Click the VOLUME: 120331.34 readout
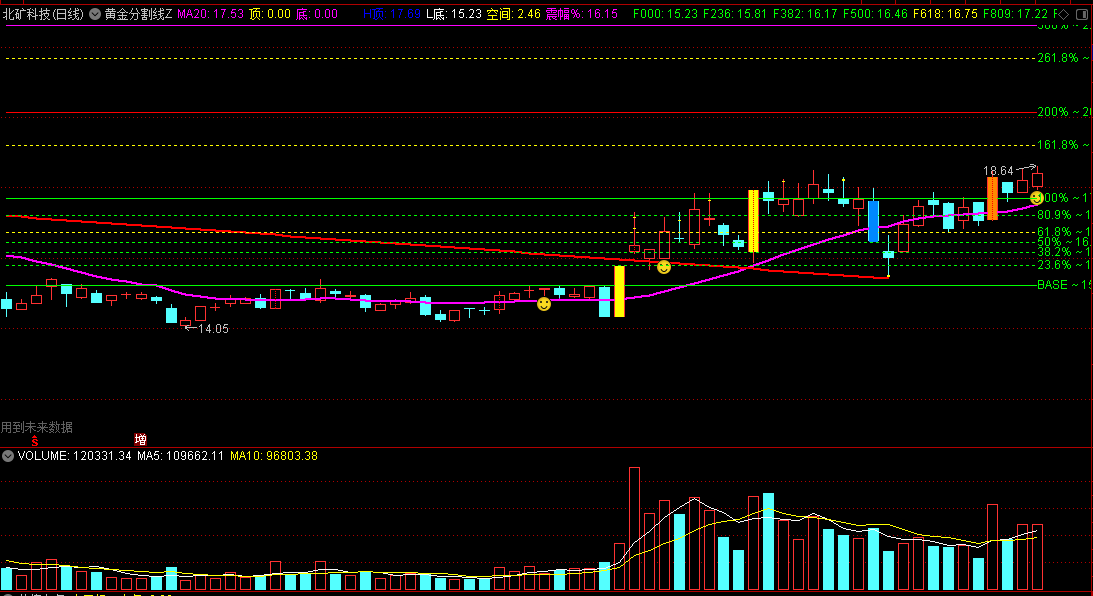 click(x=75, y=456)
